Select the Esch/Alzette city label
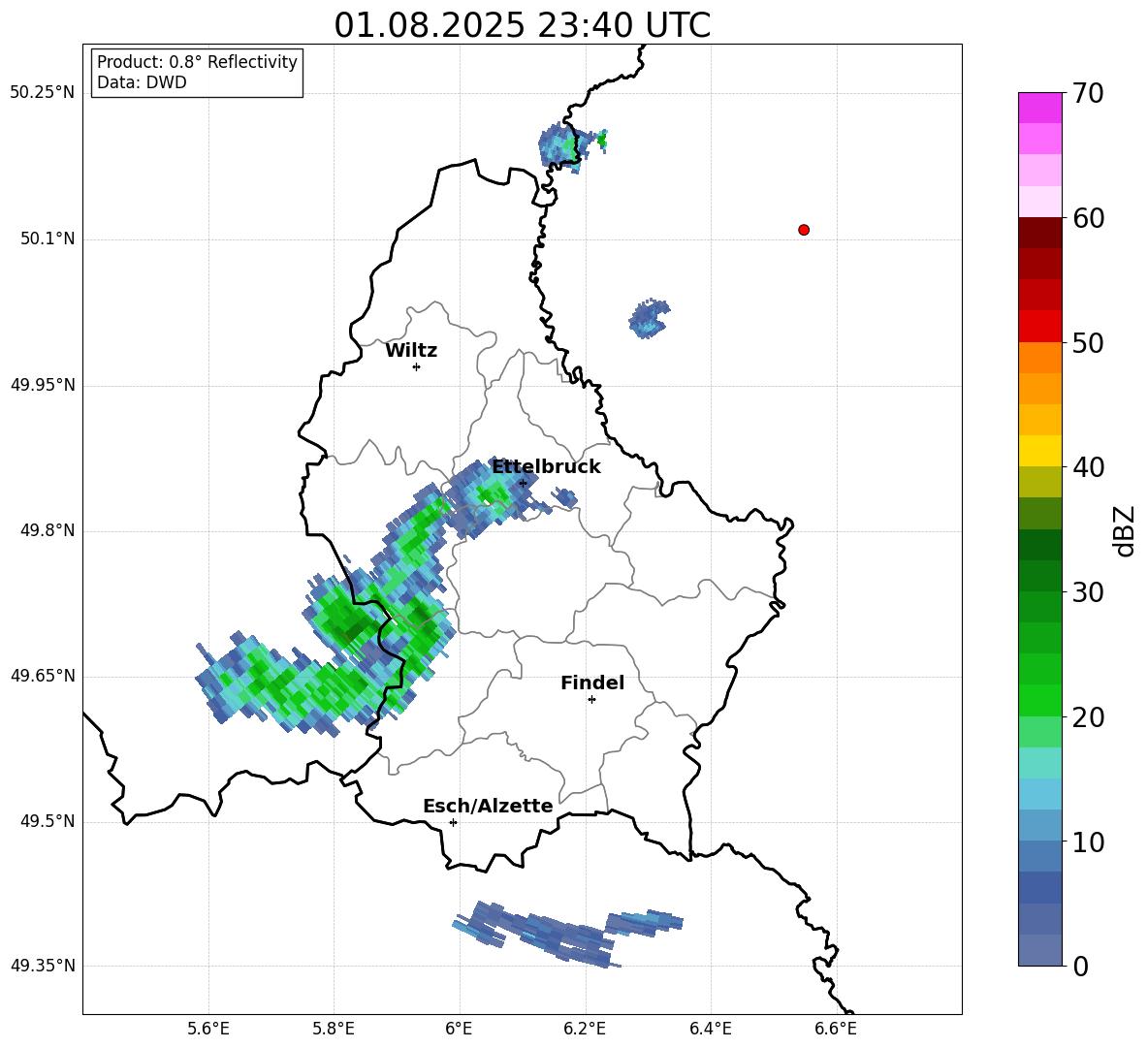The width and height of the screenshot is (1148, 1048). click(x=488, y=807)
